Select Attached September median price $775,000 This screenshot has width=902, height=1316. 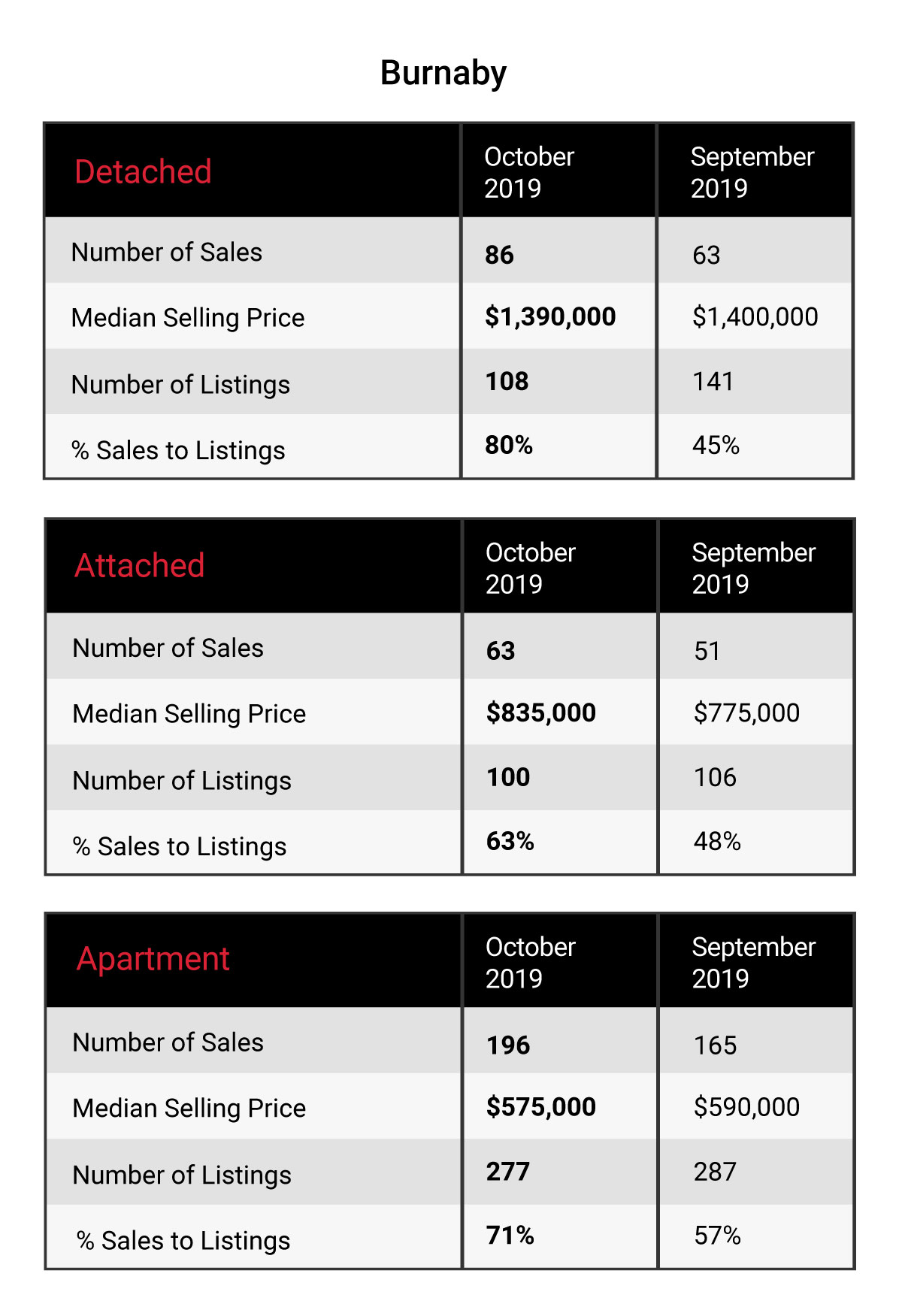click(746, 712)
